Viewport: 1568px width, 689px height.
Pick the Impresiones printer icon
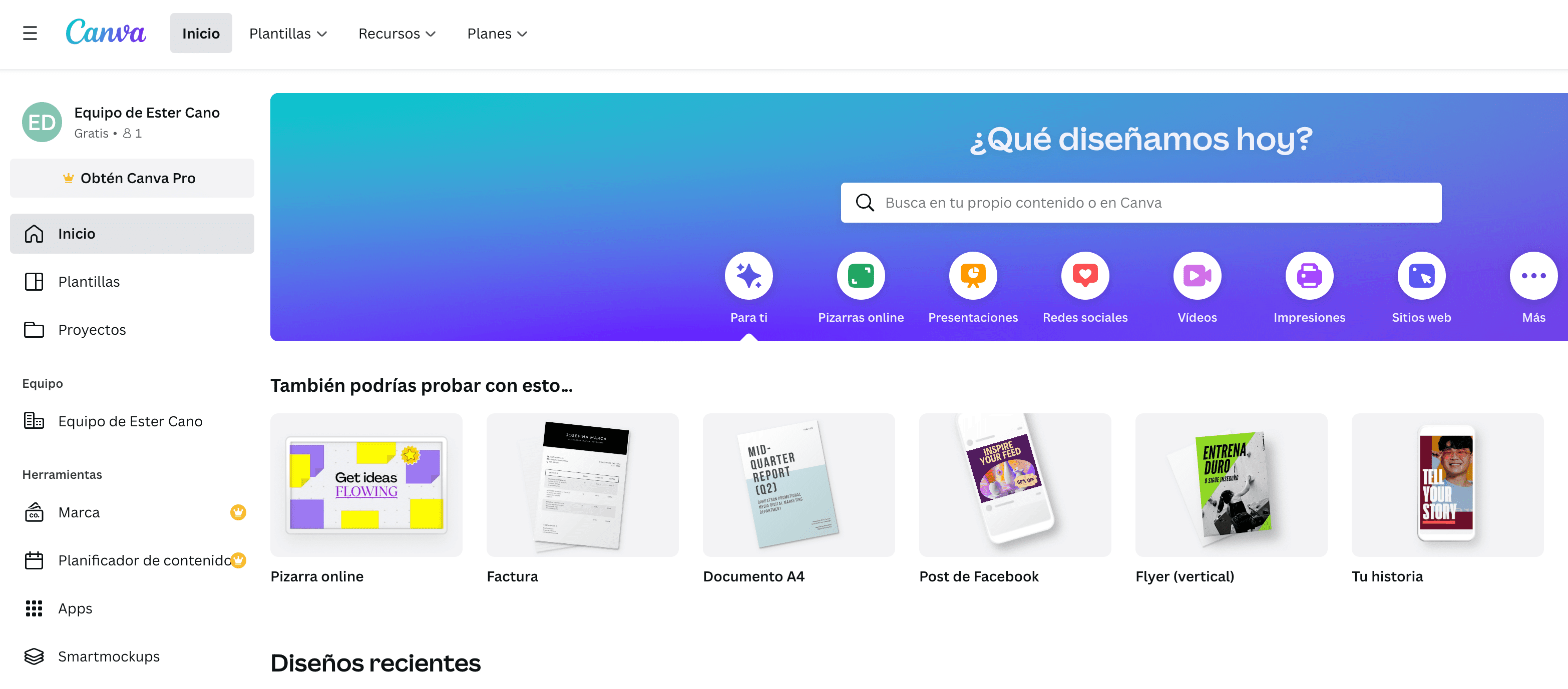pos(1309,276)
